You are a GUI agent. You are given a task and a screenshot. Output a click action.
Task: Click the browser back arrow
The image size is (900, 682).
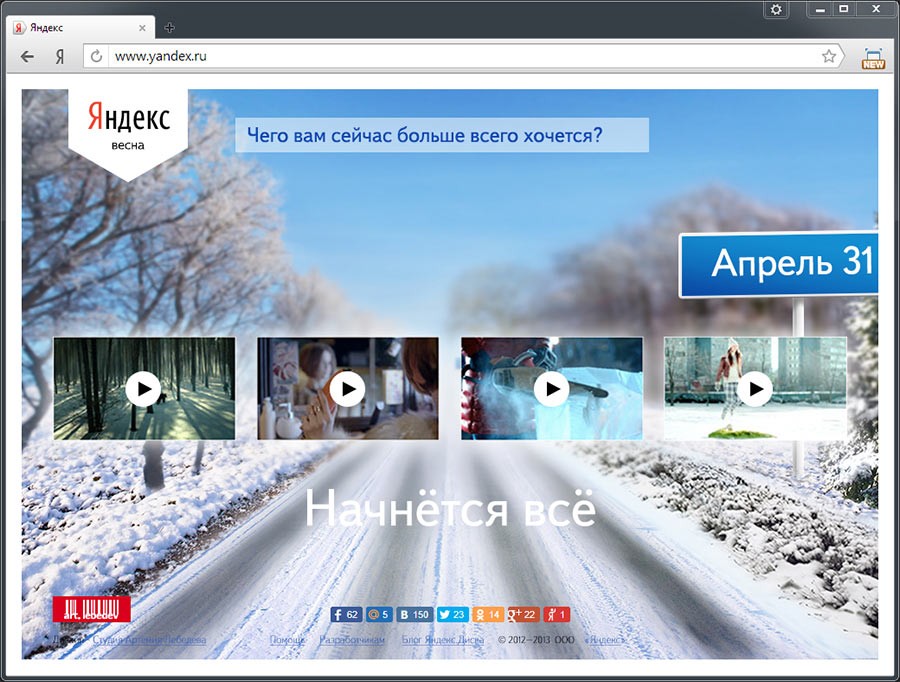tap(27, 57)
